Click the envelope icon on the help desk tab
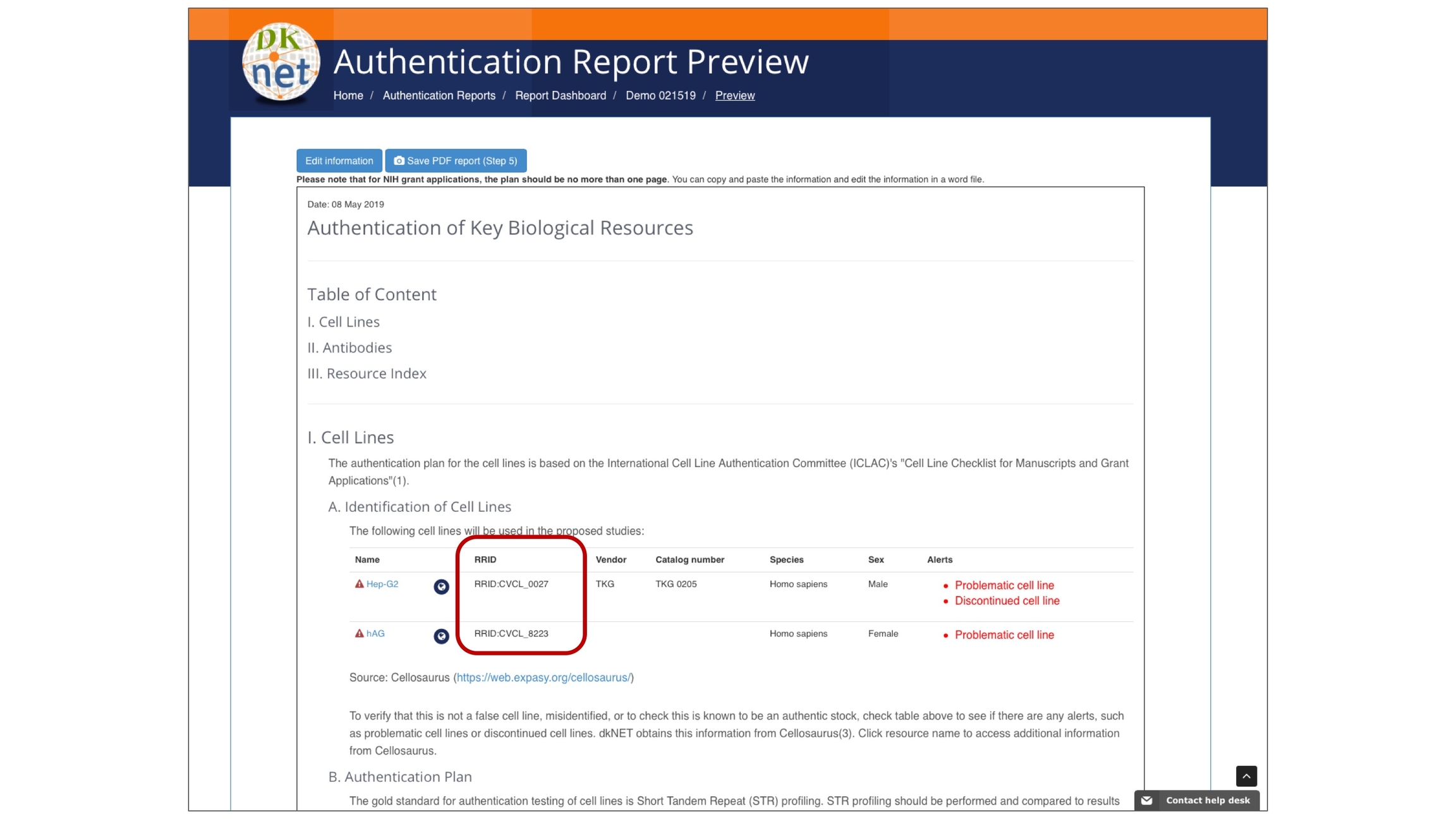The height and width of the screenshot is (819, 1456). click(1147, 800)
